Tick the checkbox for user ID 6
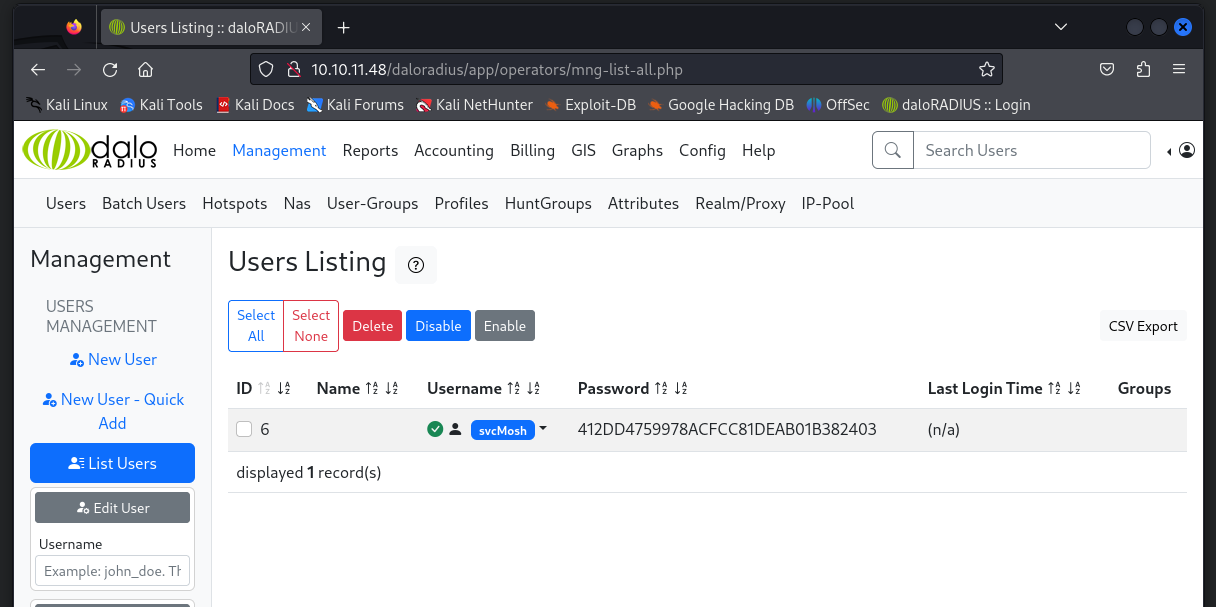1216x607 pixels. (244, 429)
